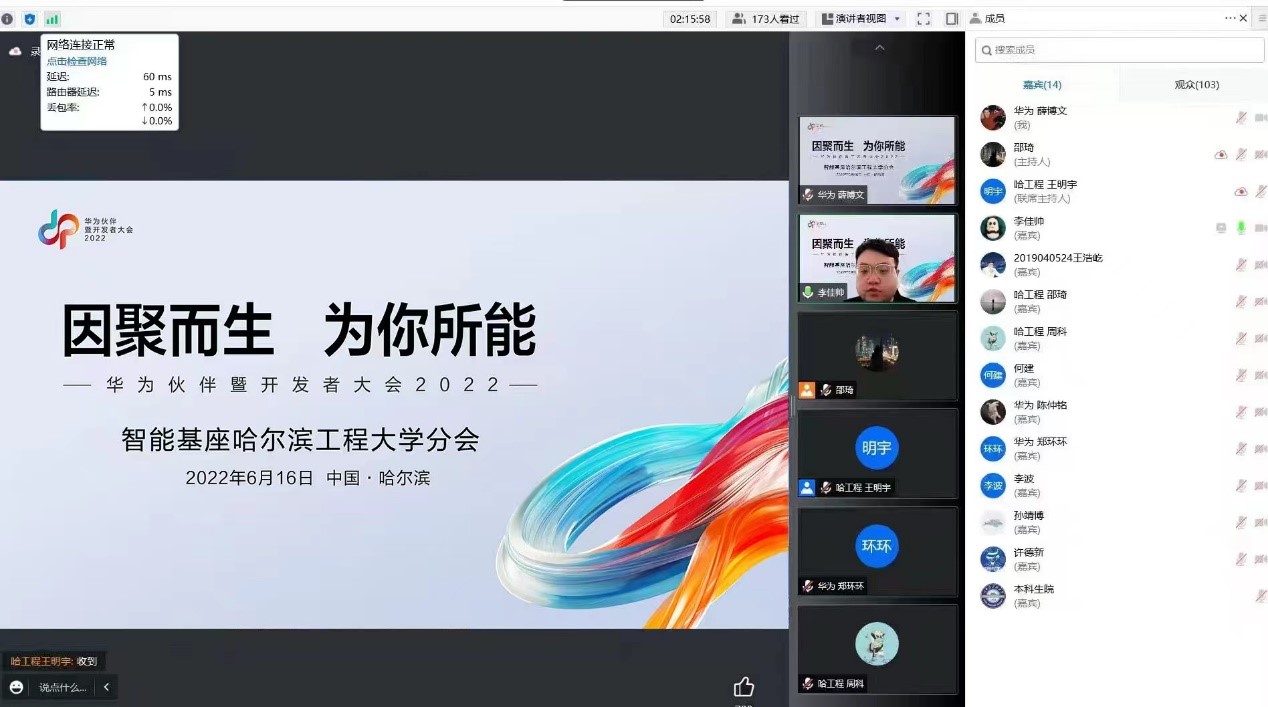Toggle the muted microphone for 许德新

(x=1241, y=559)
